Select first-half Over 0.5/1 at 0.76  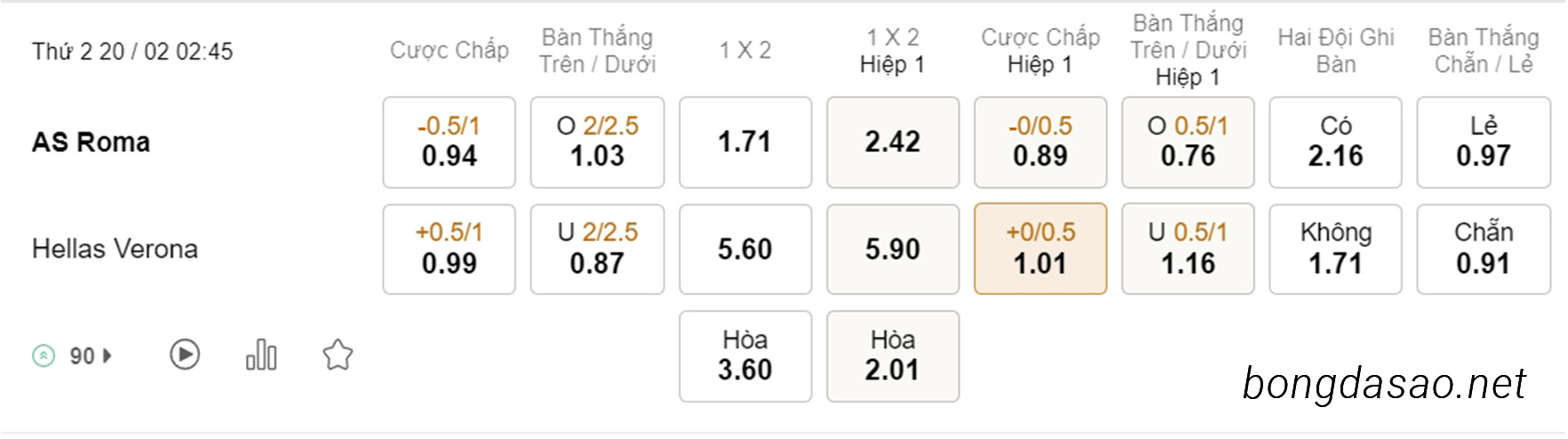click(1188, 142)
